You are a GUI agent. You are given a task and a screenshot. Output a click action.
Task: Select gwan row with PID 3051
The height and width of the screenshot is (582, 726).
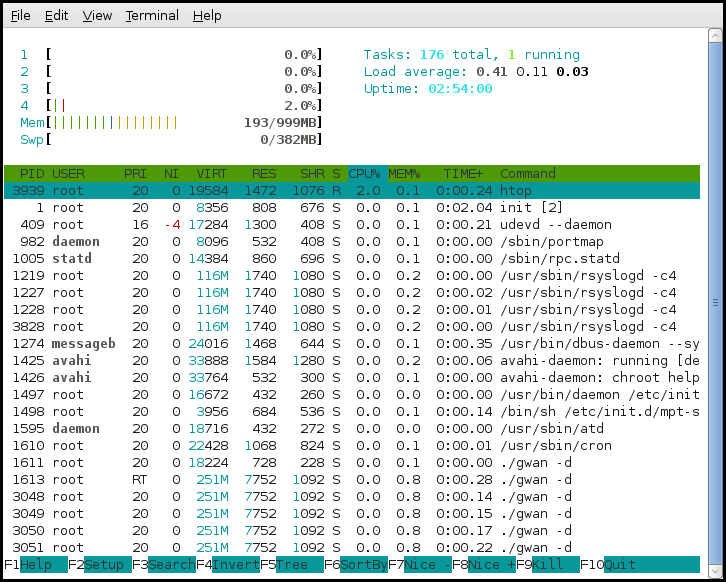coord(352,548)
